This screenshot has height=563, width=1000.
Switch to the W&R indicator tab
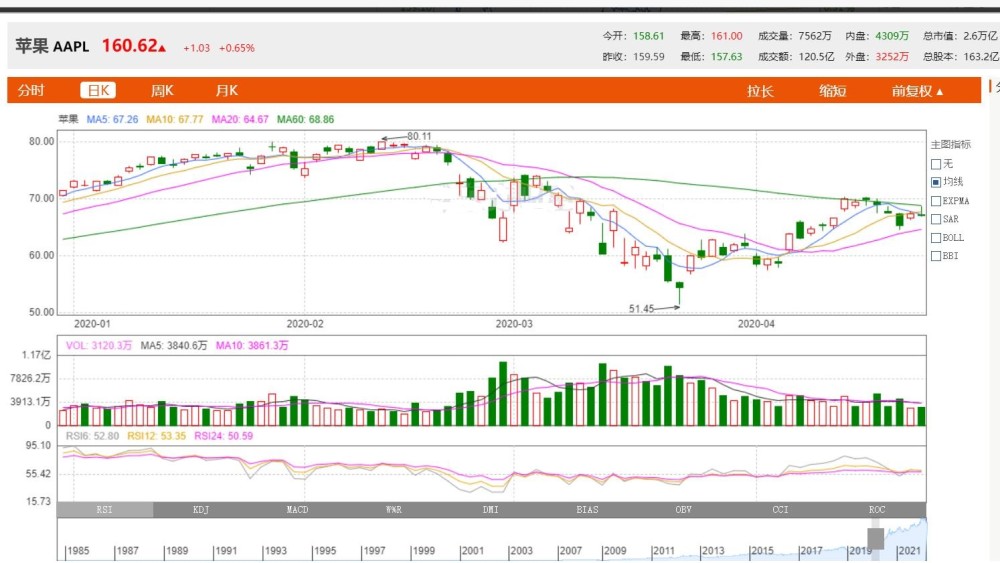point(393,509)
